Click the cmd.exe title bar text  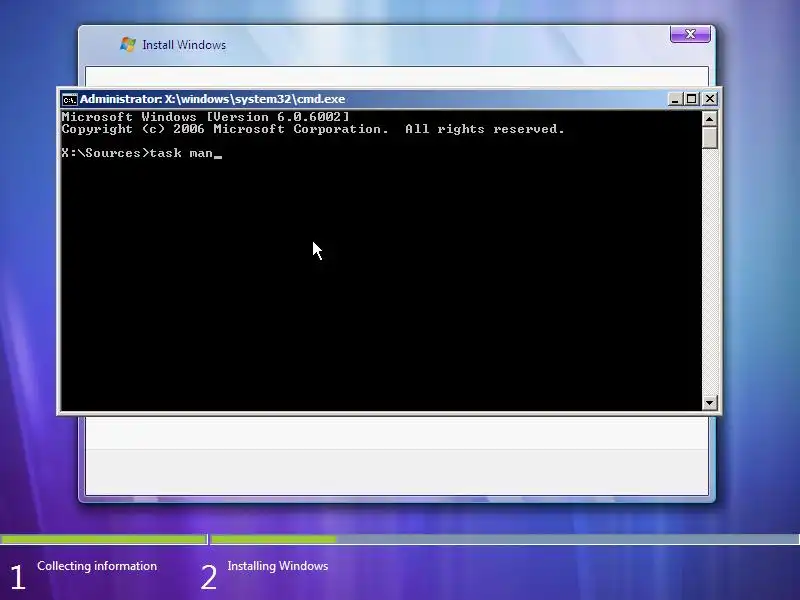click(x=212, y=99)
